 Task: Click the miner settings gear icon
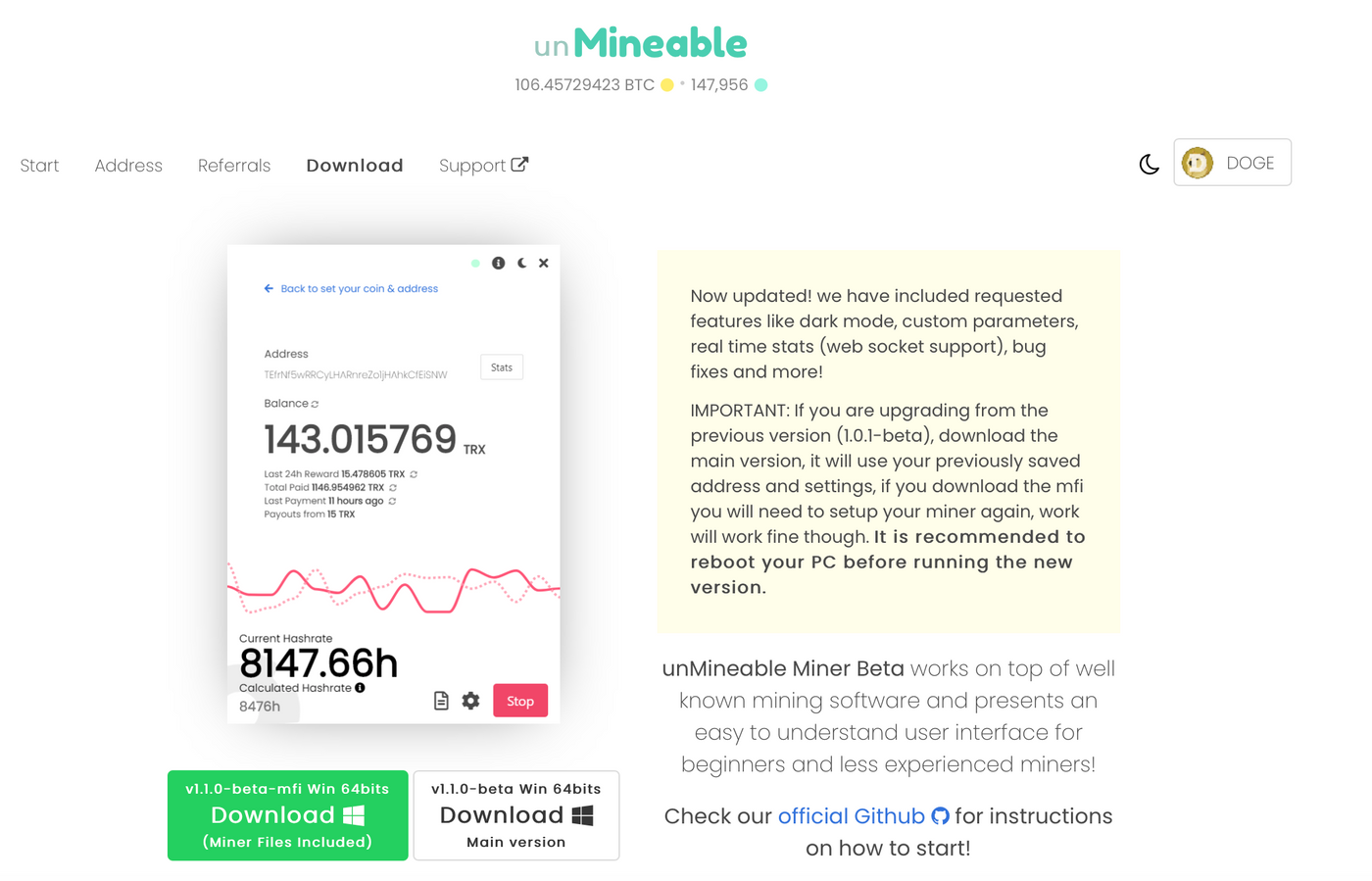470,701
